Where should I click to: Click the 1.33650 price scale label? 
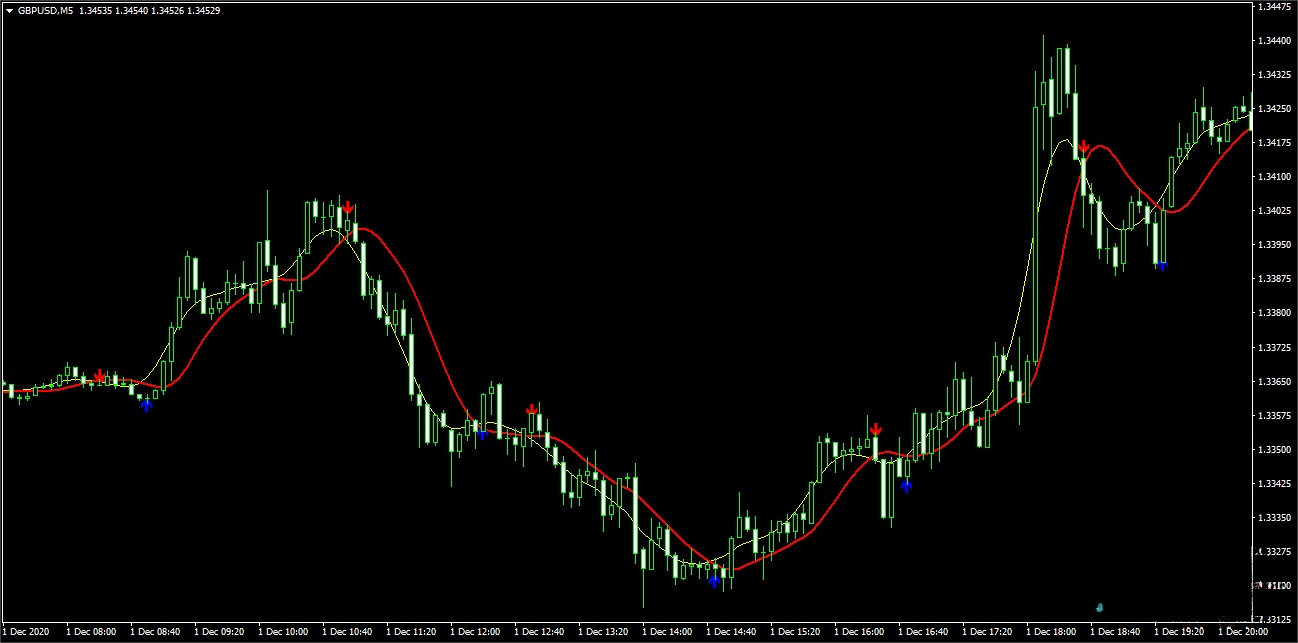[1275, 382]
